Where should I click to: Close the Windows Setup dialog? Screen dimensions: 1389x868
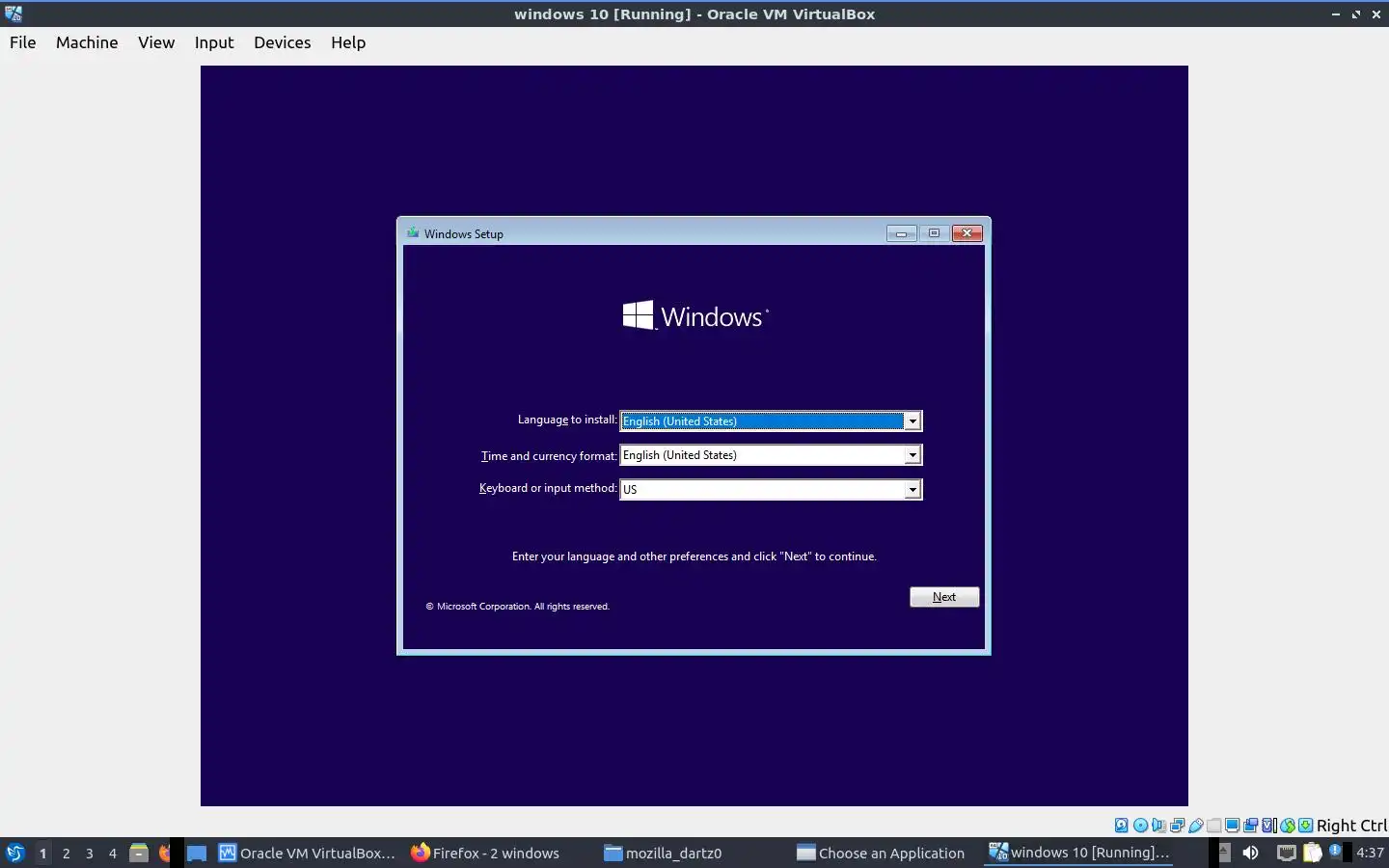tap(967, 233)
